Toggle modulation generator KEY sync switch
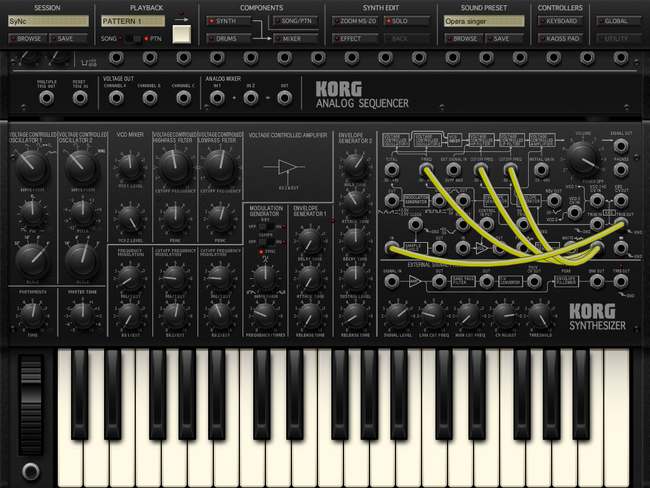Viewport: 650px width, 488px height. [267, 227]
